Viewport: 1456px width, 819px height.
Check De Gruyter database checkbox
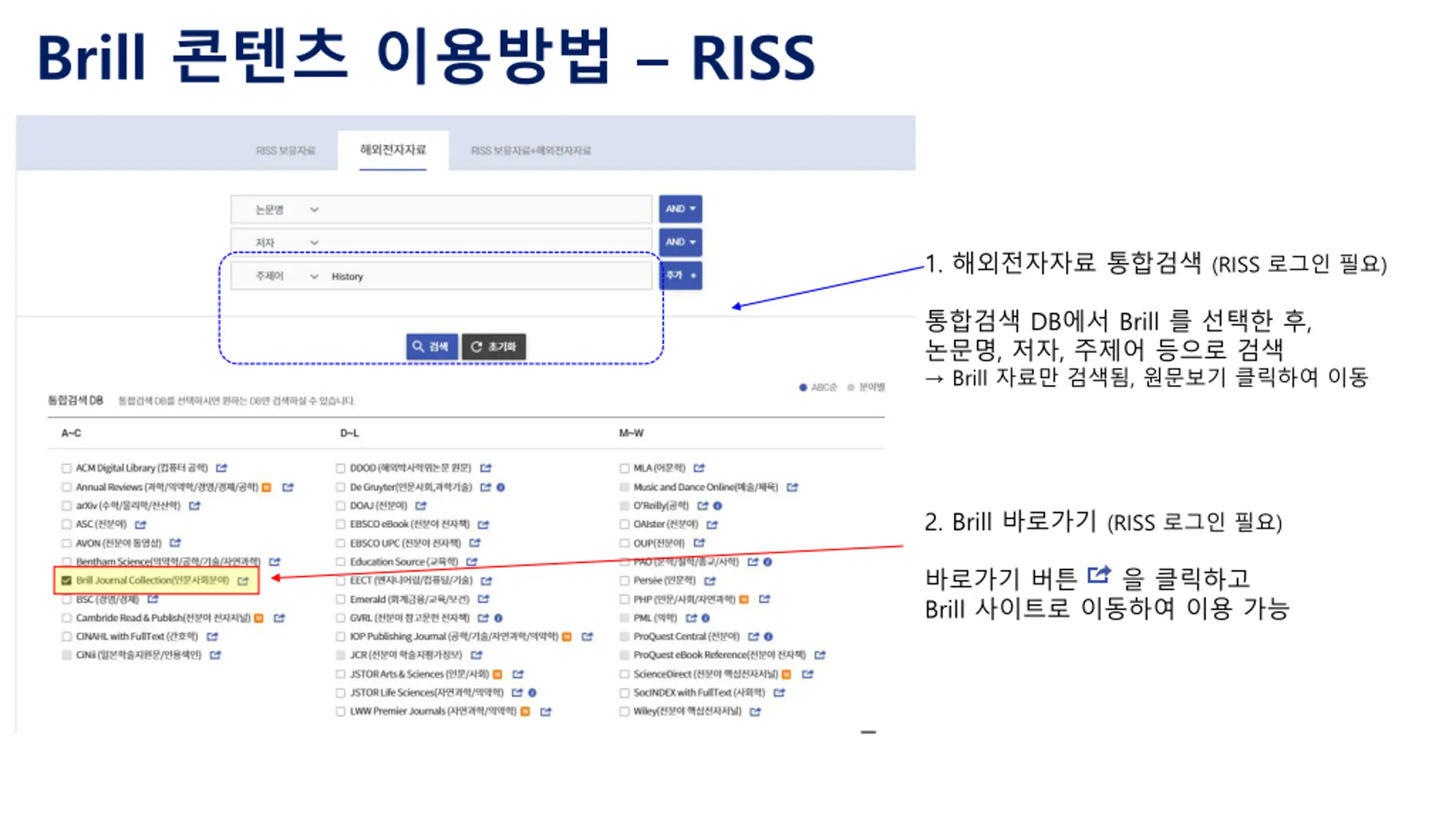[341, 487]
